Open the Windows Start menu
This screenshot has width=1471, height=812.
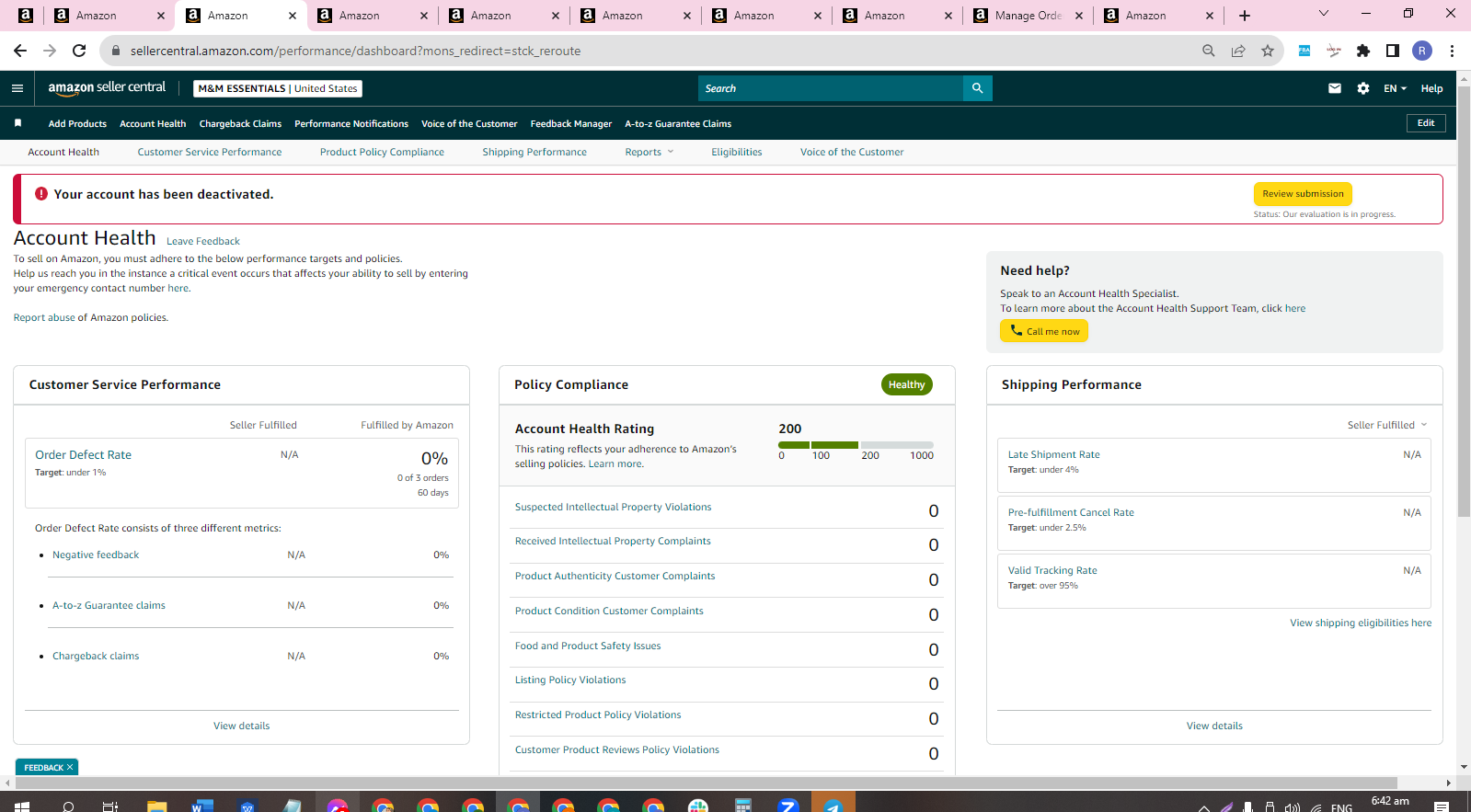tap(22, 806)
